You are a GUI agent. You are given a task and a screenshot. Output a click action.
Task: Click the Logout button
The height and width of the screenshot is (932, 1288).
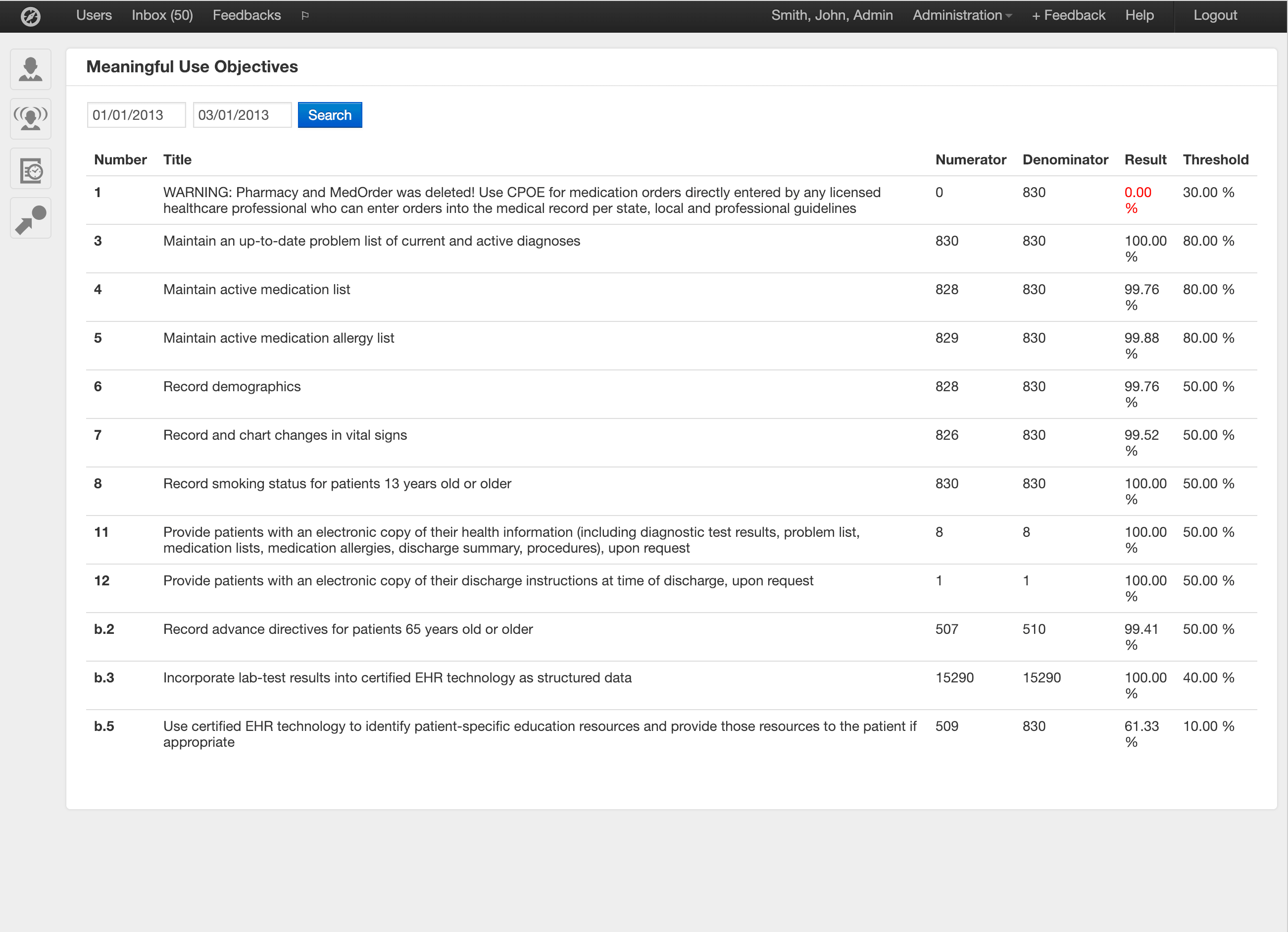click(x=1214, y=15)
